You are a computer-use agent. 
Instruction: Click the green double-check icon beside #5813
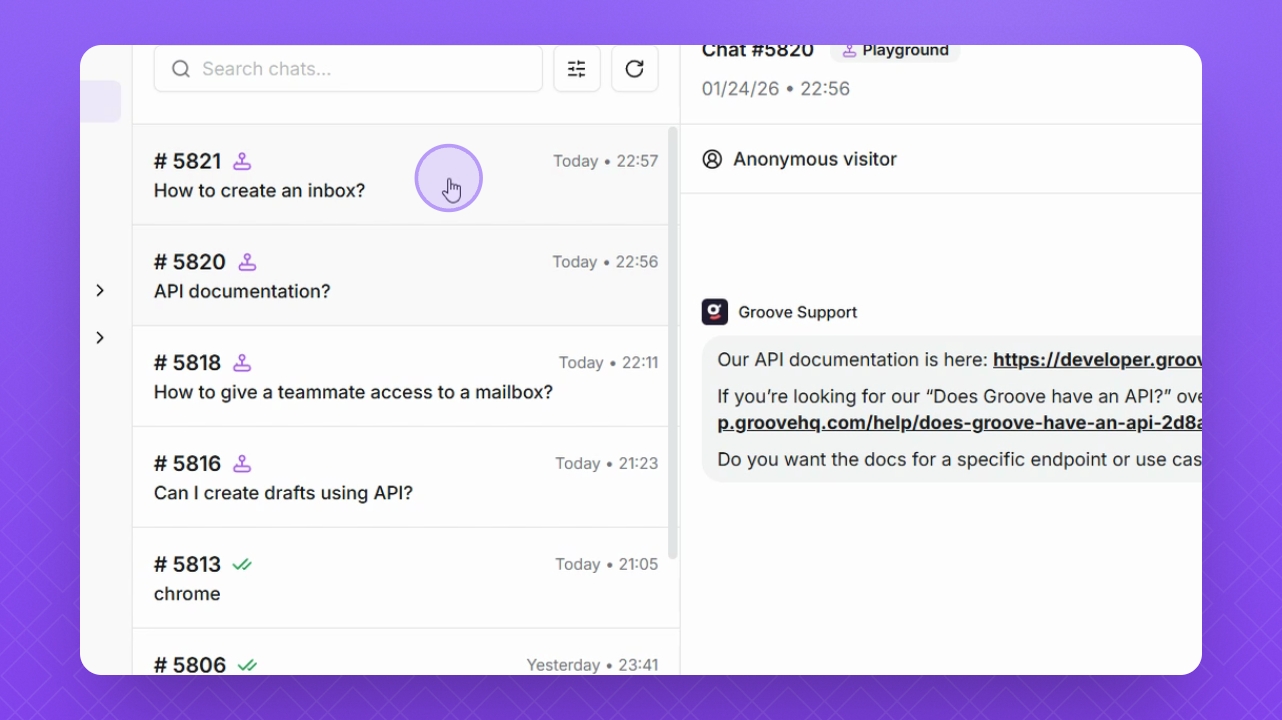tap(242, 565)
